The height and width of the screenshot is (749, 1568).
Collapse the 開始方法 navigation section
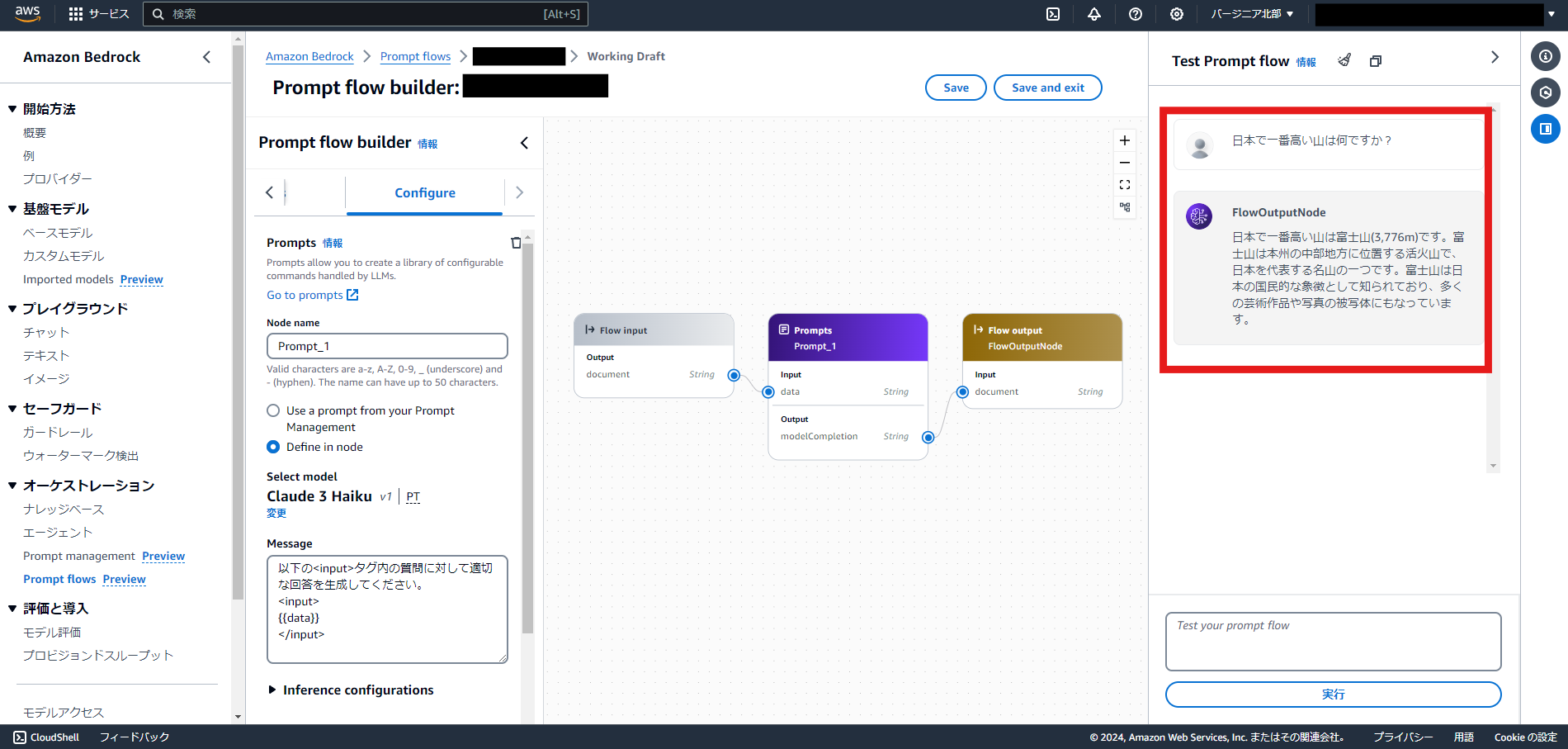(12, 109)
